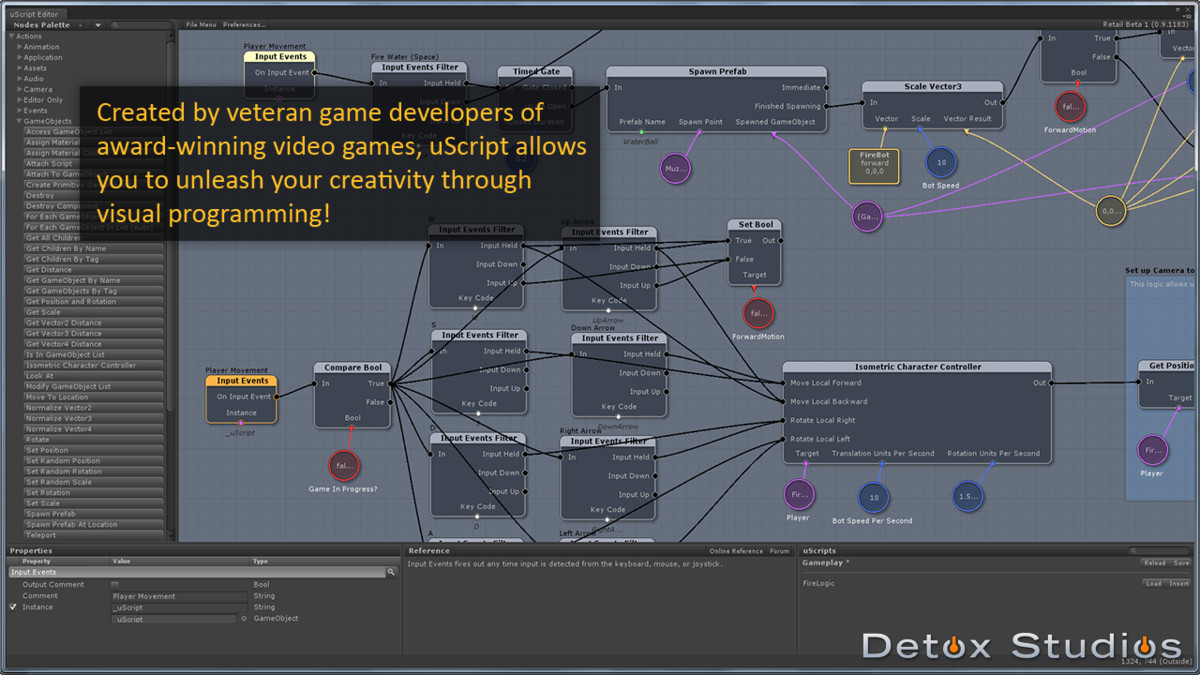This screenshot has height=675, width=1200.
Task: Select the Timed Gate node header
Action: [x=536, y=72]
